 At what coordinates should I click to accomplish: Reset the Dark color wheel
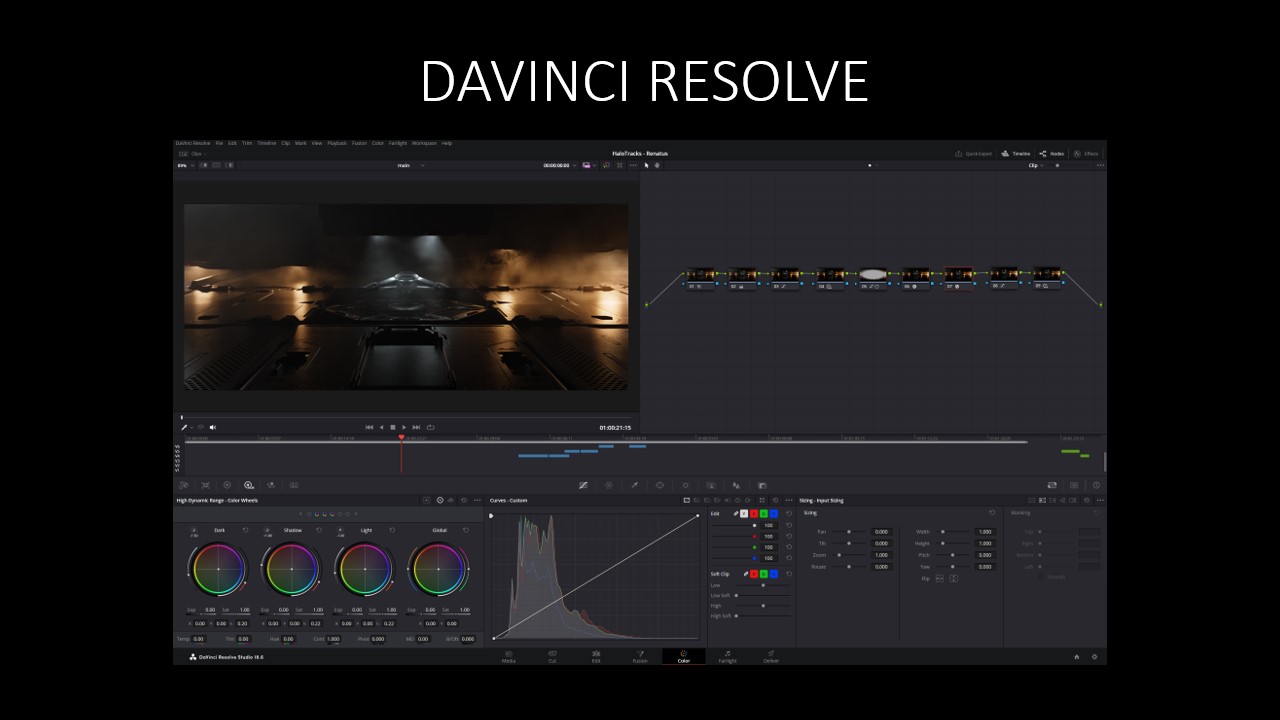click(246, 530)
